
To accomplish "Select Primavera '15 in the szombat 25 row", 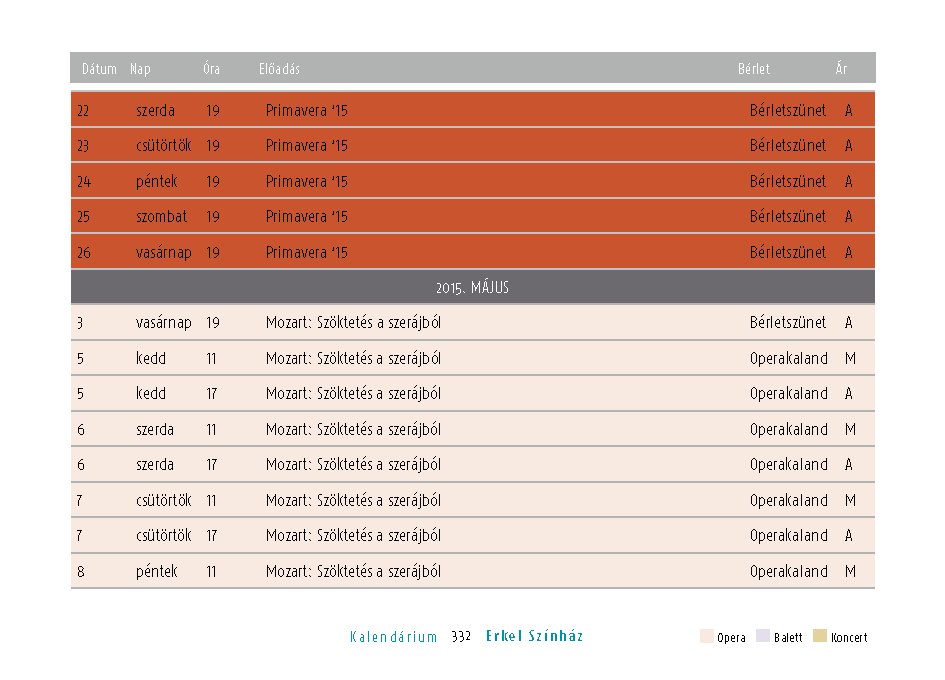I will [307, 216].
